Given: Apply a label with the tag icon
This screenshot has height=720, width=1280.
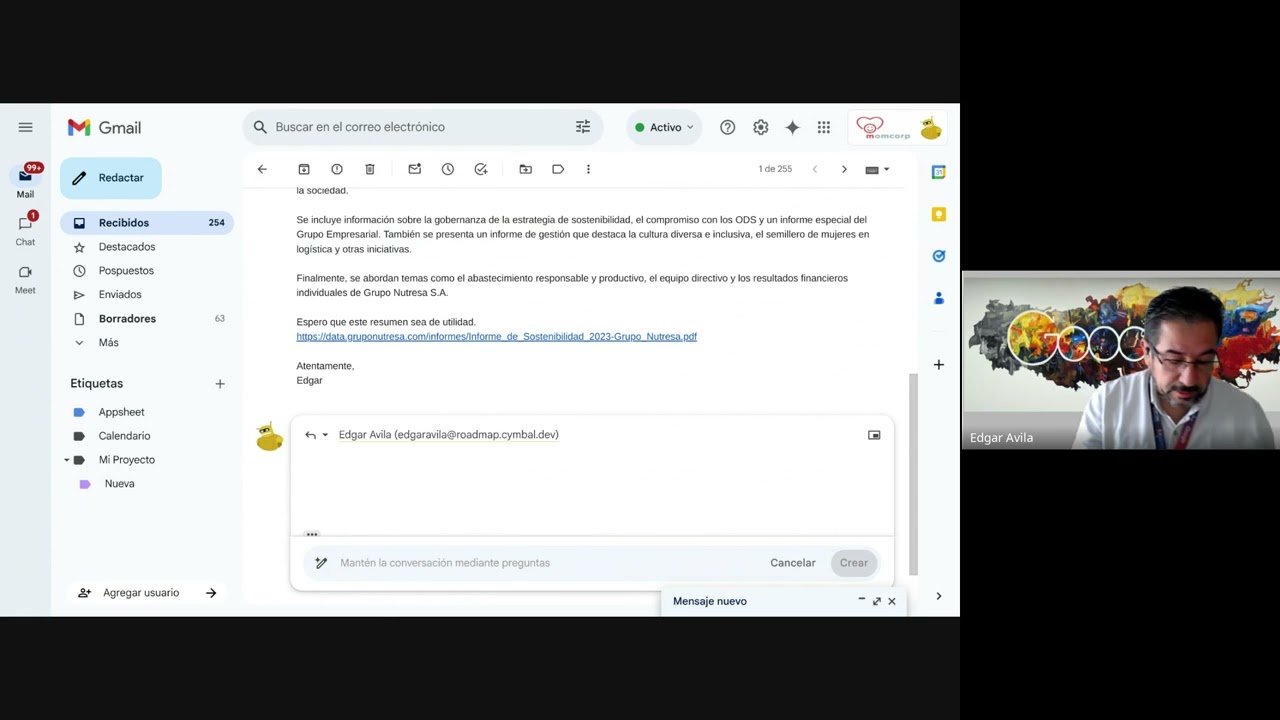Looking at the screenshot, I should pos(558,169).
